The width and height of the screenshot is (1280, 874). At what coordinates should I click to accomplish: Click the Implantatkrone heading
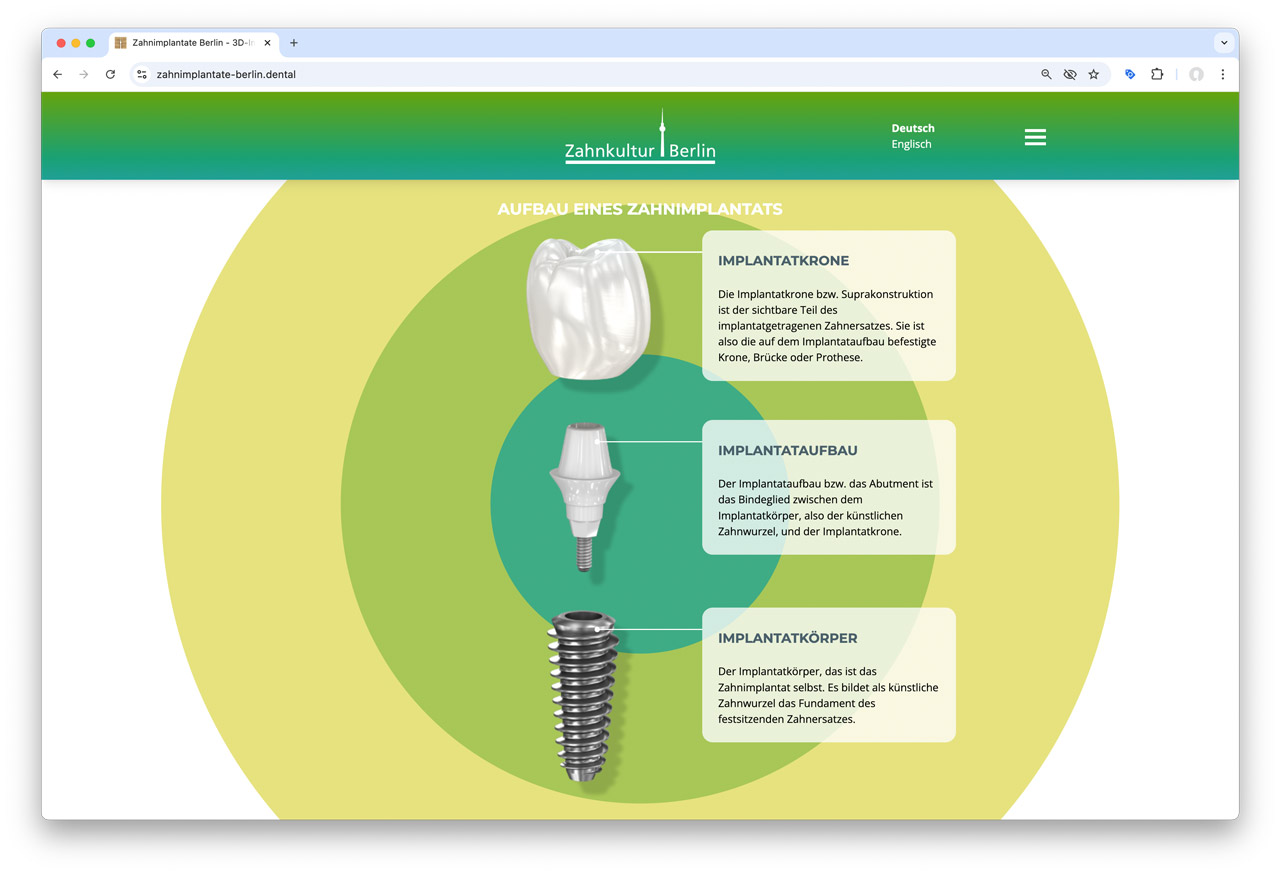click(x=783, y=261)
